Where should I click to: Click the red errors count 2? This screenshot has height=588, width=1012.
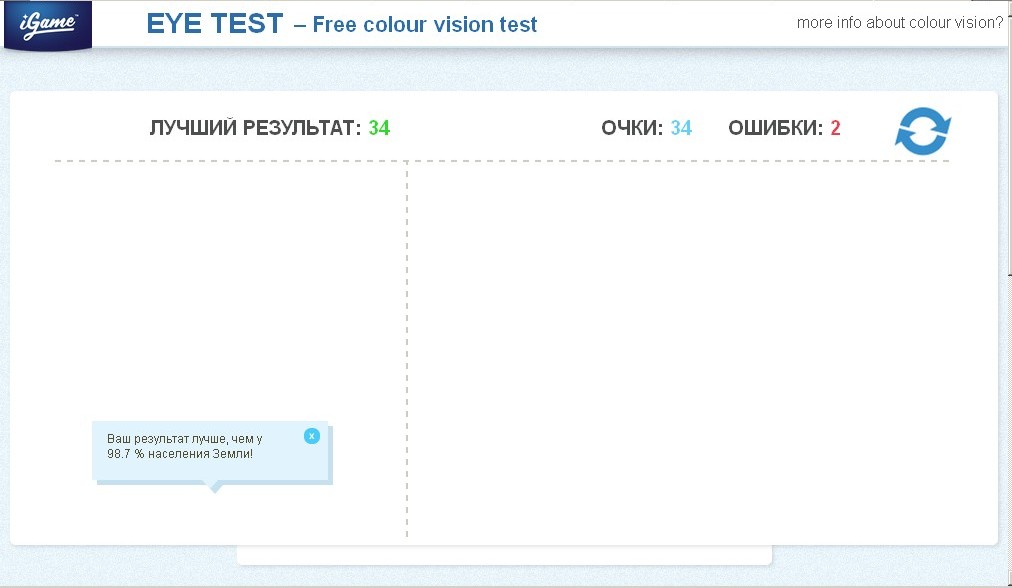pos(835,128)
